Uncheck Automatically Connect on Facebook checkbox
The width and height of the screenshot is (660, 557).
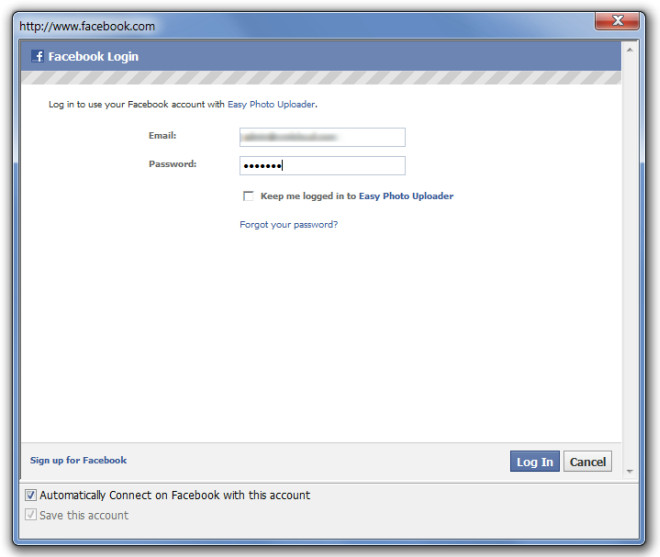click(31, 495)
